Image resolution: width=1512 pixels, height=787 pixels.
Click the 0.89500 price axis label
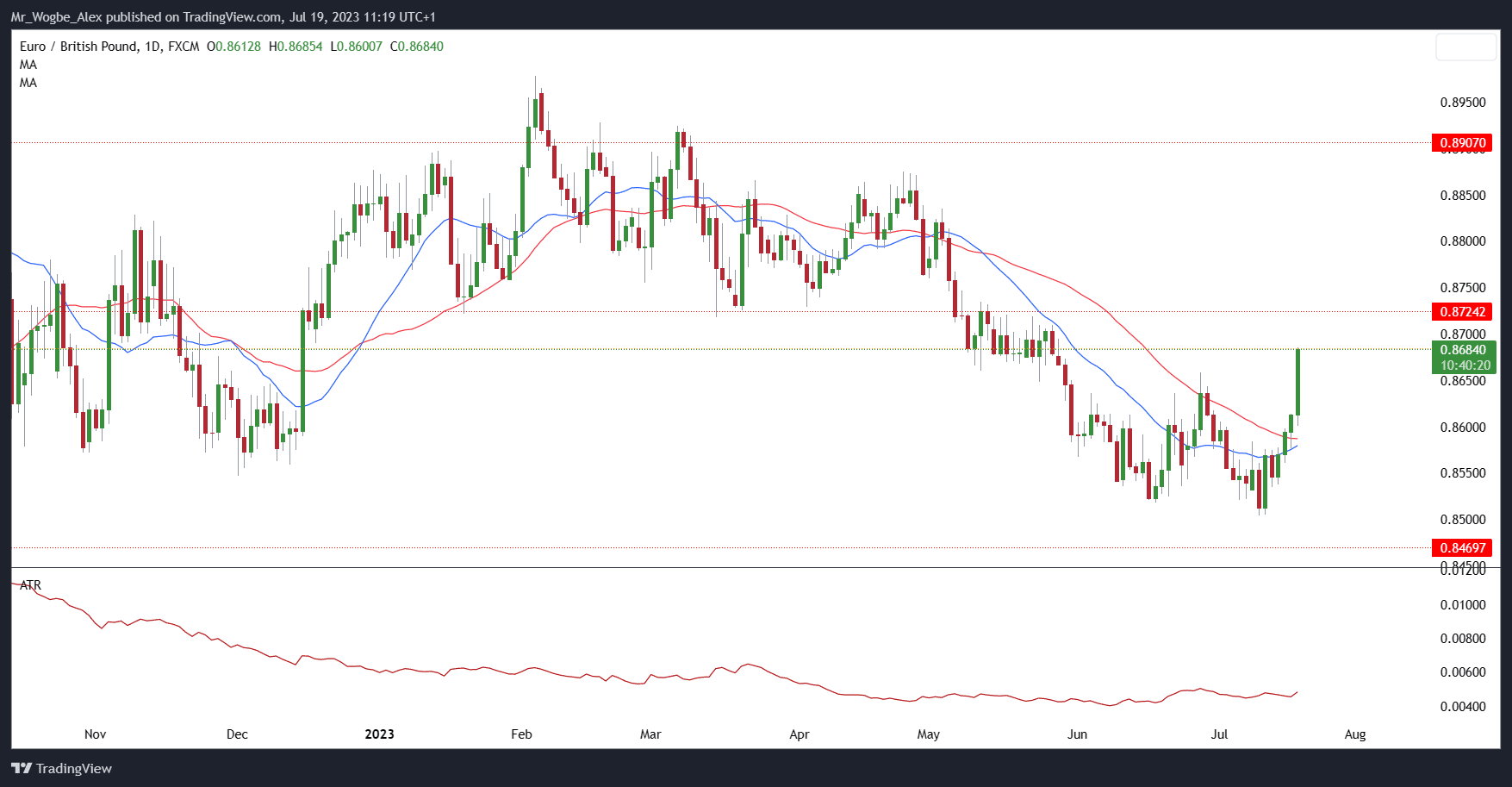click(1463, 103)
